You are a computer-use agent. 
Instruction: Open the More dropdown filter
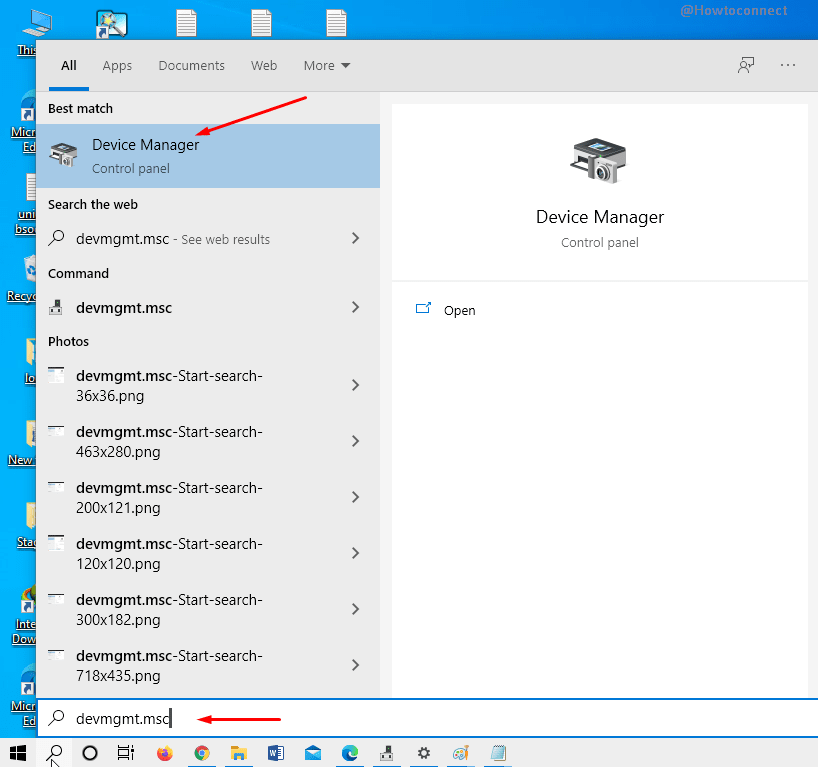pos(327,65)
